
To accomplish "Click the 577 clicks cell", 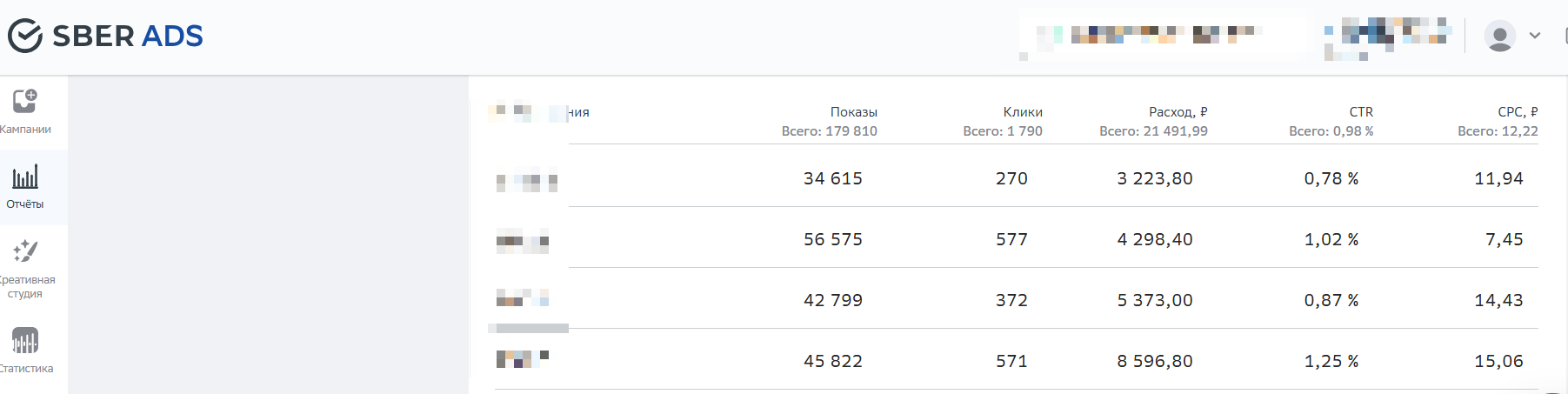I will (x=1011, y=239).
